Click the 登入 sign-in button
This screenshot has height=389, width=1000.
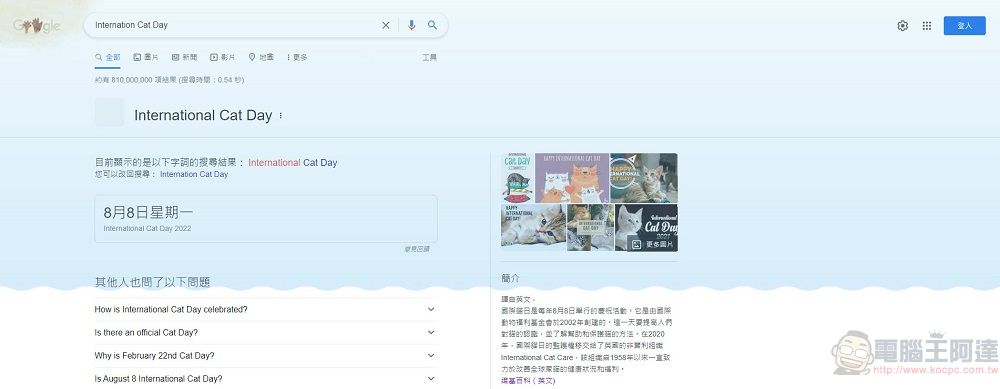click(x=964, y=26)
